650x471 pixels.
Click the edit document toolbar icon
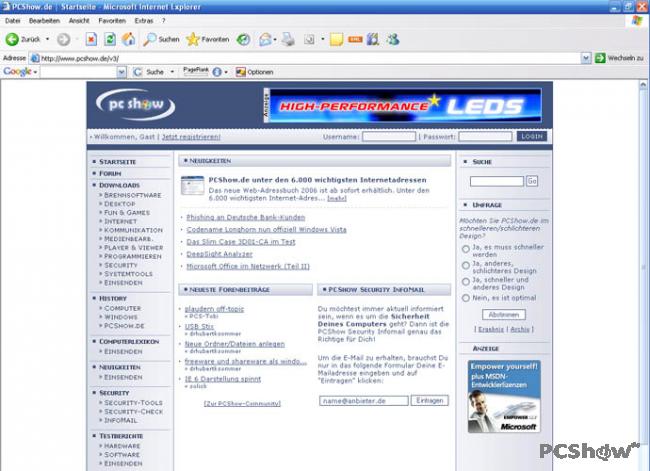pyautogui.click(x=309, y=39)
